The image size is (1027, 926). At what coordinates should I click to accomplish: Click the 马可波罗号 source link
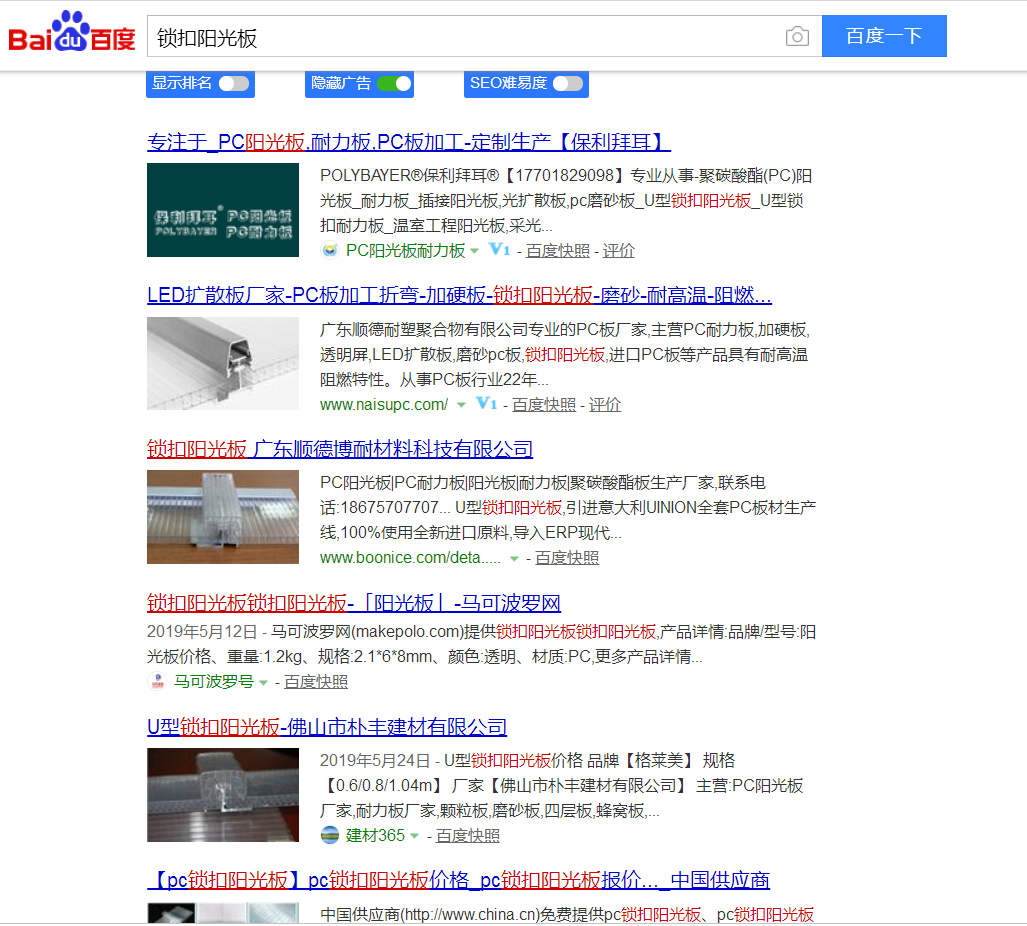(214, 682)
